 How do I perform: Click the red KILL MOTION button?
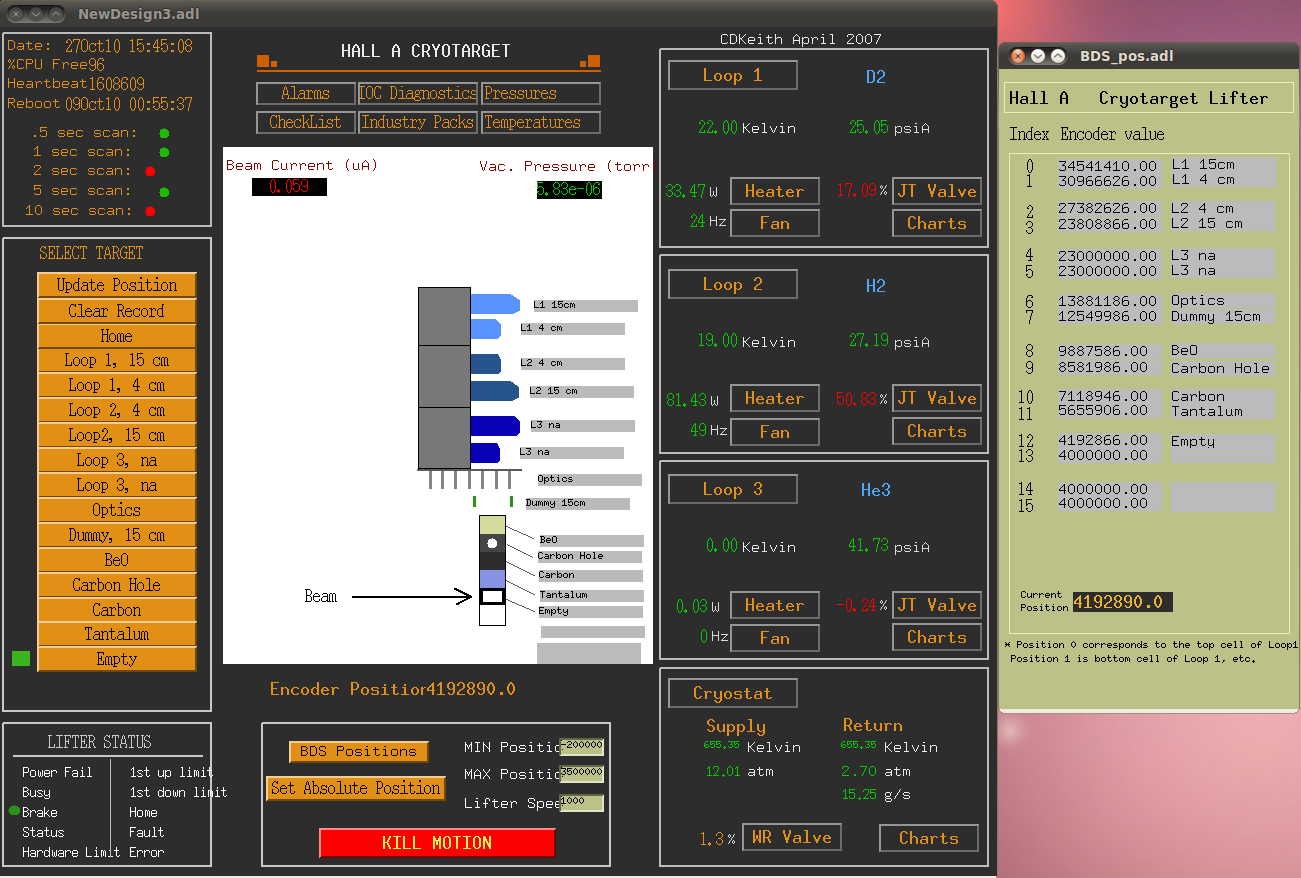437,843
